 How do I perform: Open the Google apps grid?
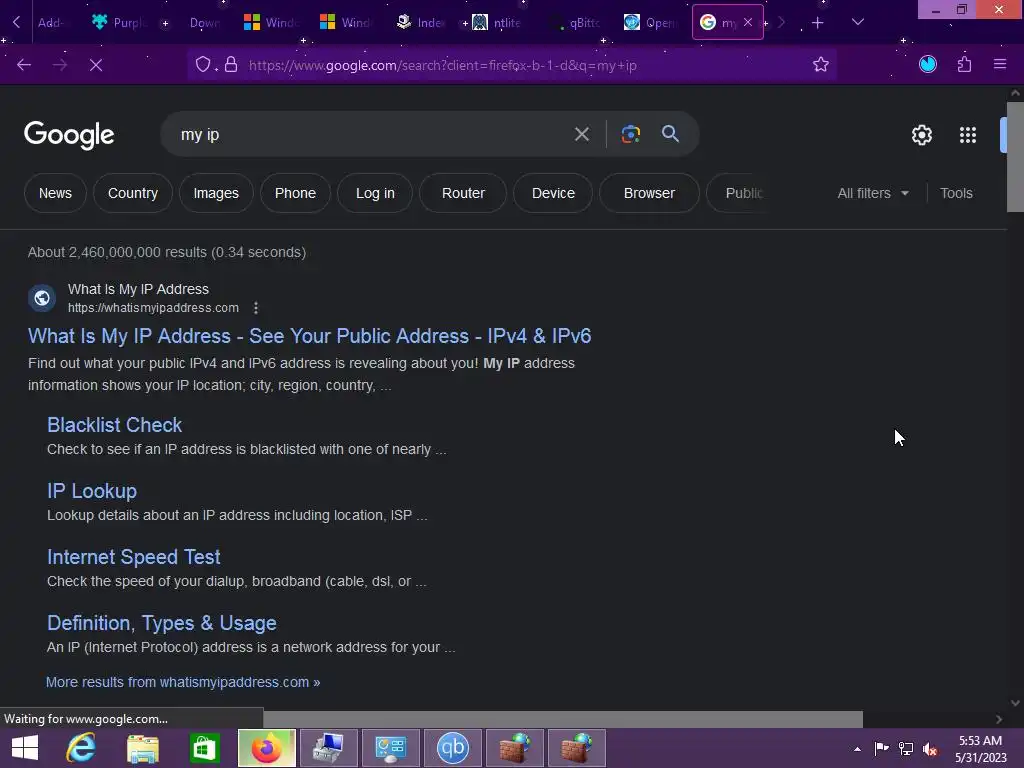(x=967, y=135)
